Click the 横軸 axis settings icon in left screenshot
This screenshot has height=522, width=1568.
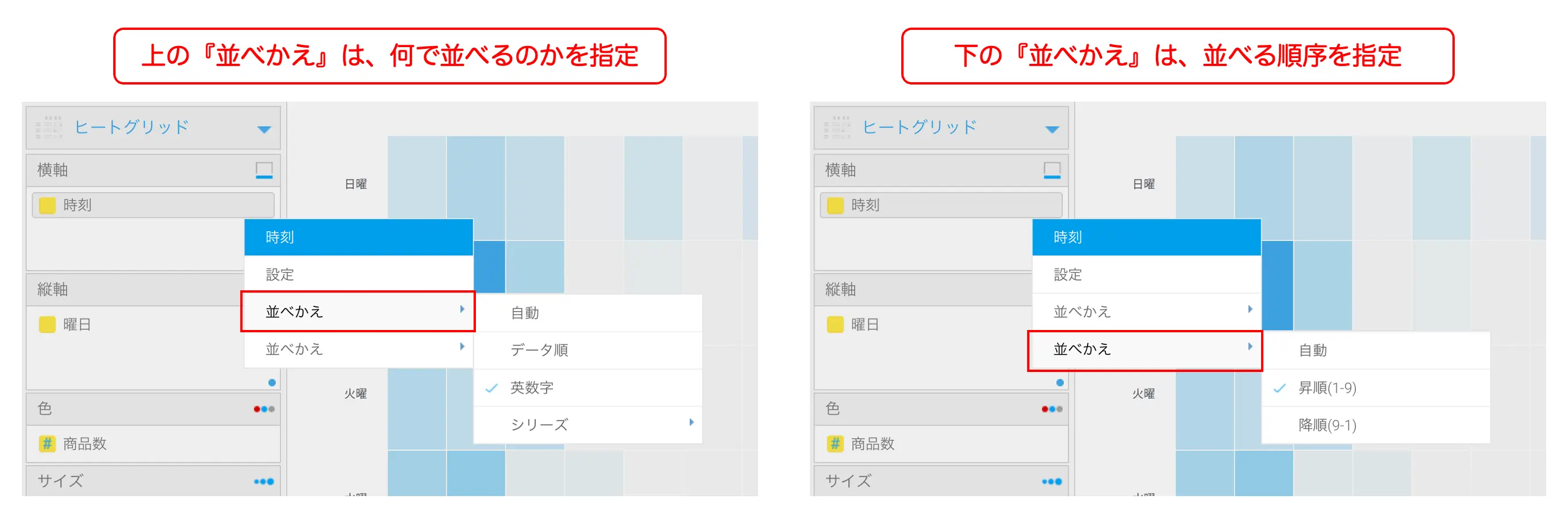point(264,170)
